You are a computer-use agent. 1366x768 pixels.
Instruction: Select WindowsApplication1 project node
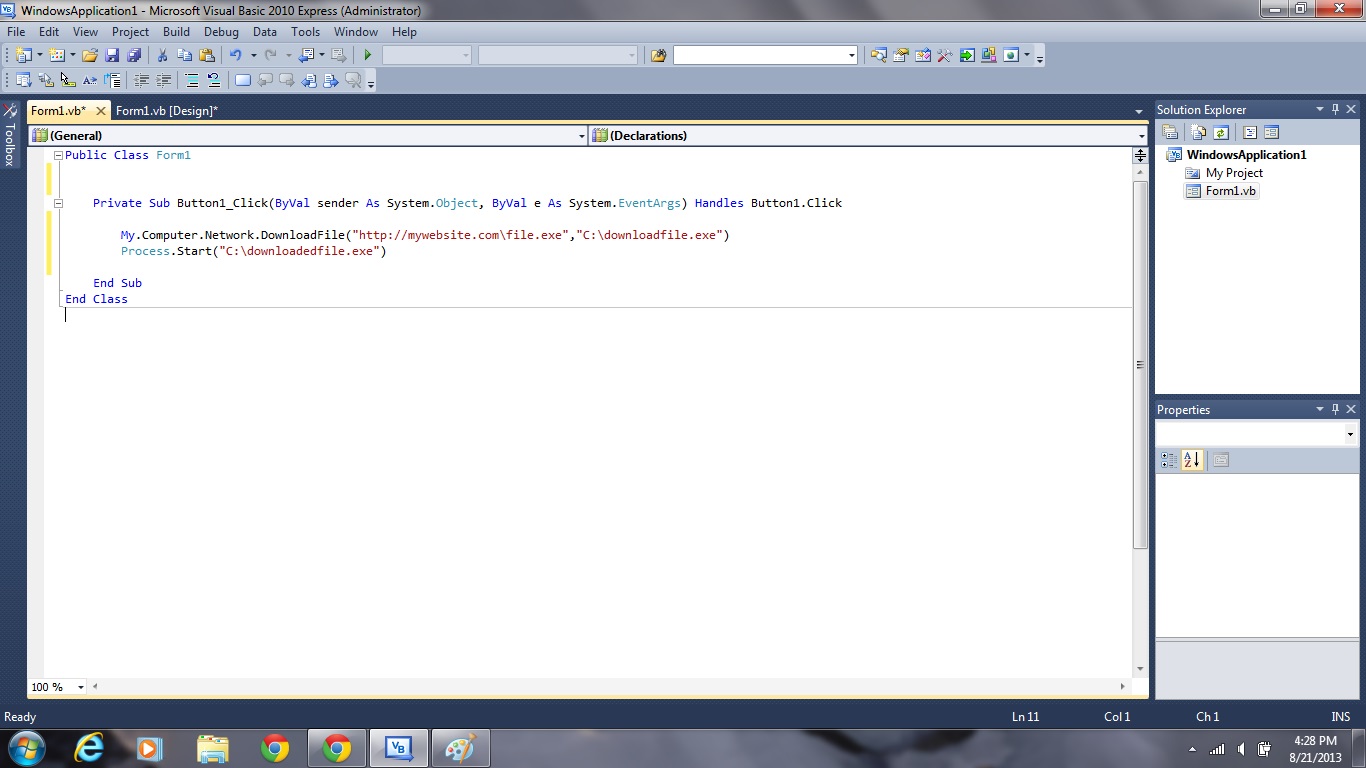[1246, 155]
